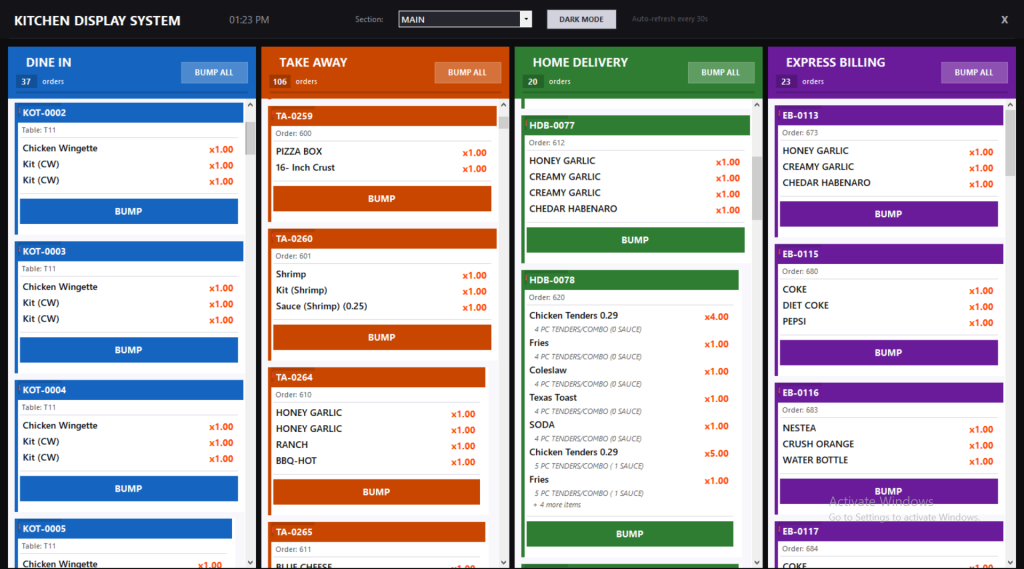1024x569 pixels.
Task: Bump order KOT-0002
Action: coord(129,212)
